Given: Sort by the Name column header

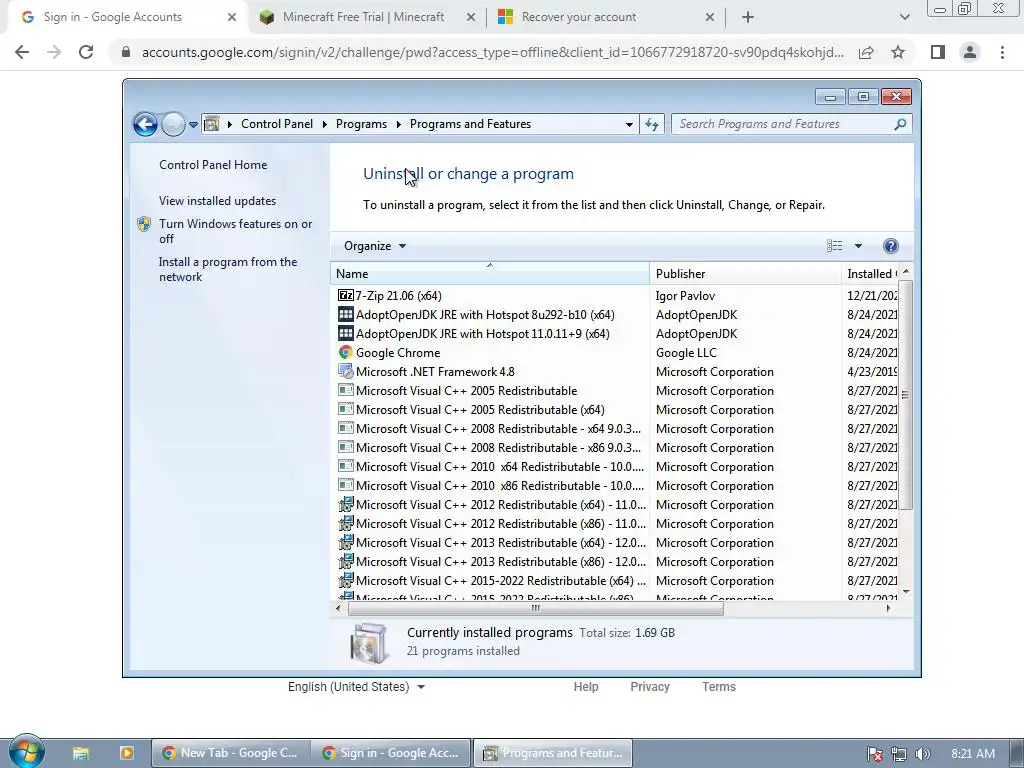Looking at the screenshot, I should tap(490, 274).
